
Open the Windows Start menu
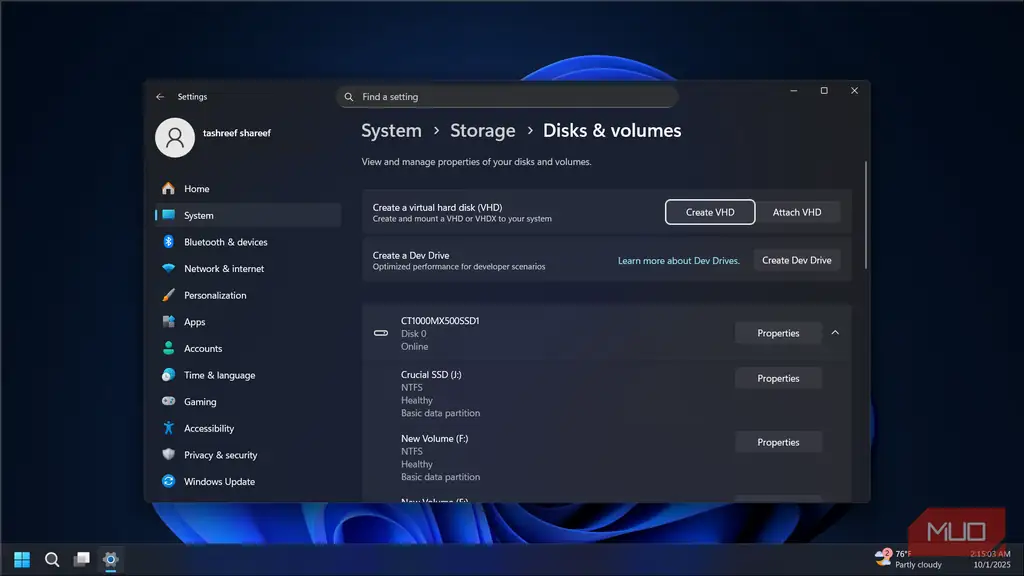coord(22,560)
